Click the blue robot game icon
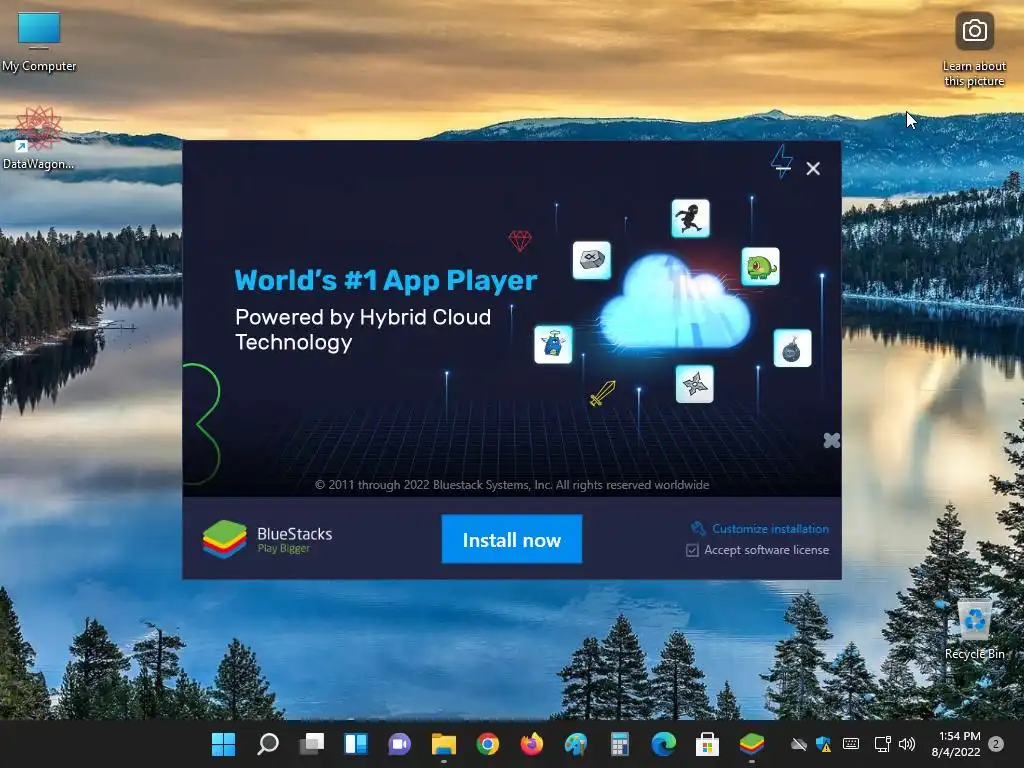The height and width of the screenshot is (768, 1024). (x=553, y=344)
